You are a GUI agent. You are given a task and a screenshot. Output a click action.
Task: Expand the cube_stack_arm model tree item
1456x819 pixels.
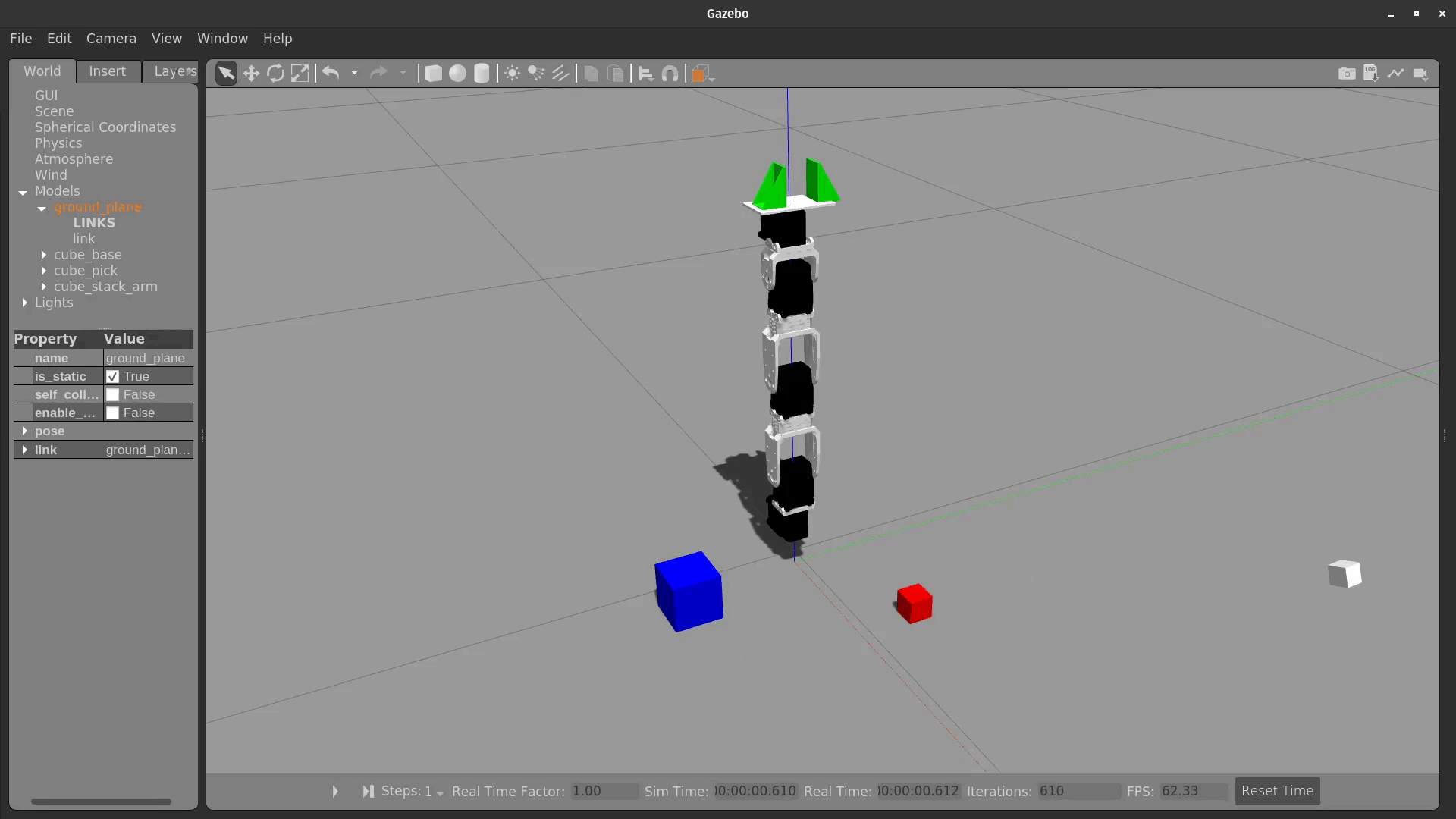(x=44, y=287)
